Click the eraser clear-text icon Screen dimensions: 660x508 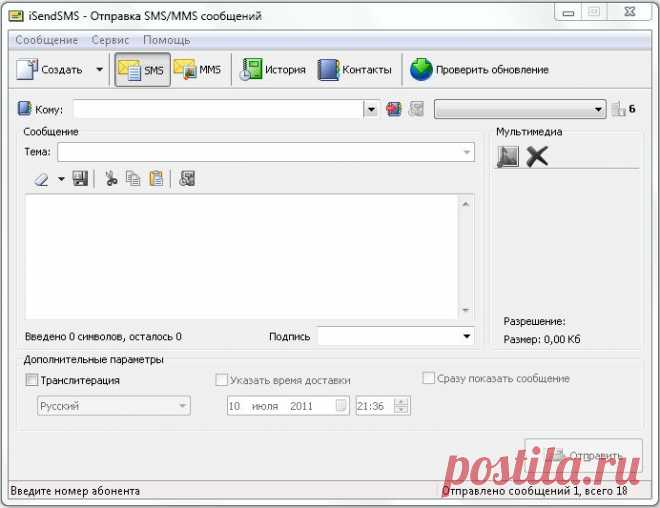click(x=41, y=179)
